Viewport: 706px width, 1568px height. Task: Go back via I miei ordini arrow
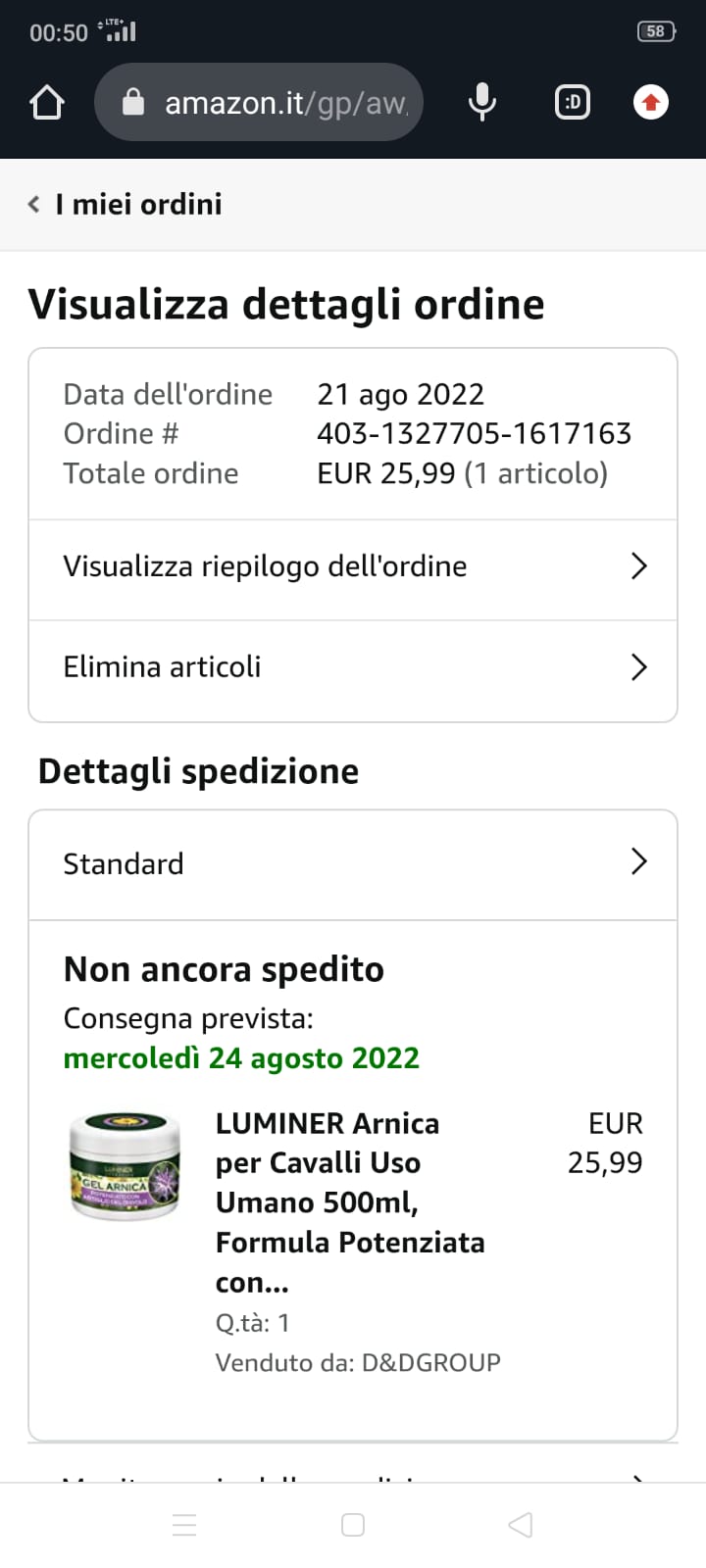34,204
